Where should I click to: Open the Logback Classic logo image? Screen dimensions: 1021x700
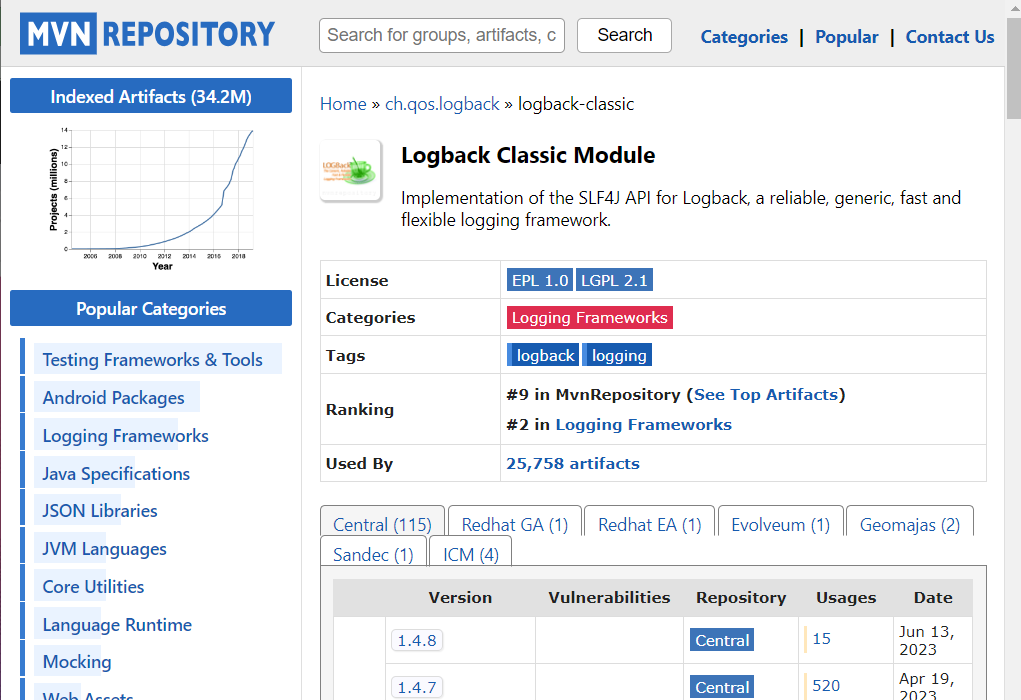pos(351,171)
